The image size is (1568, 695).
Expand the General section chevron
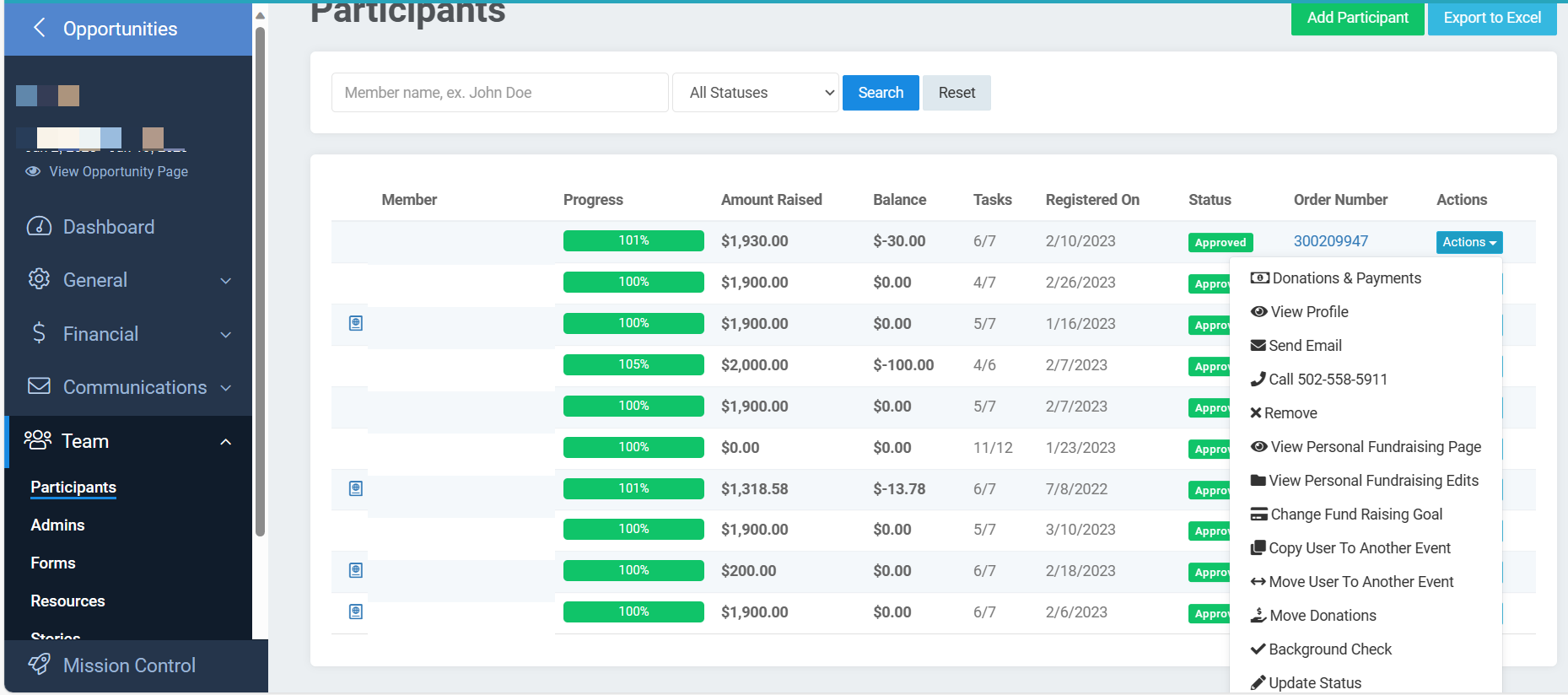click(225, 280)
